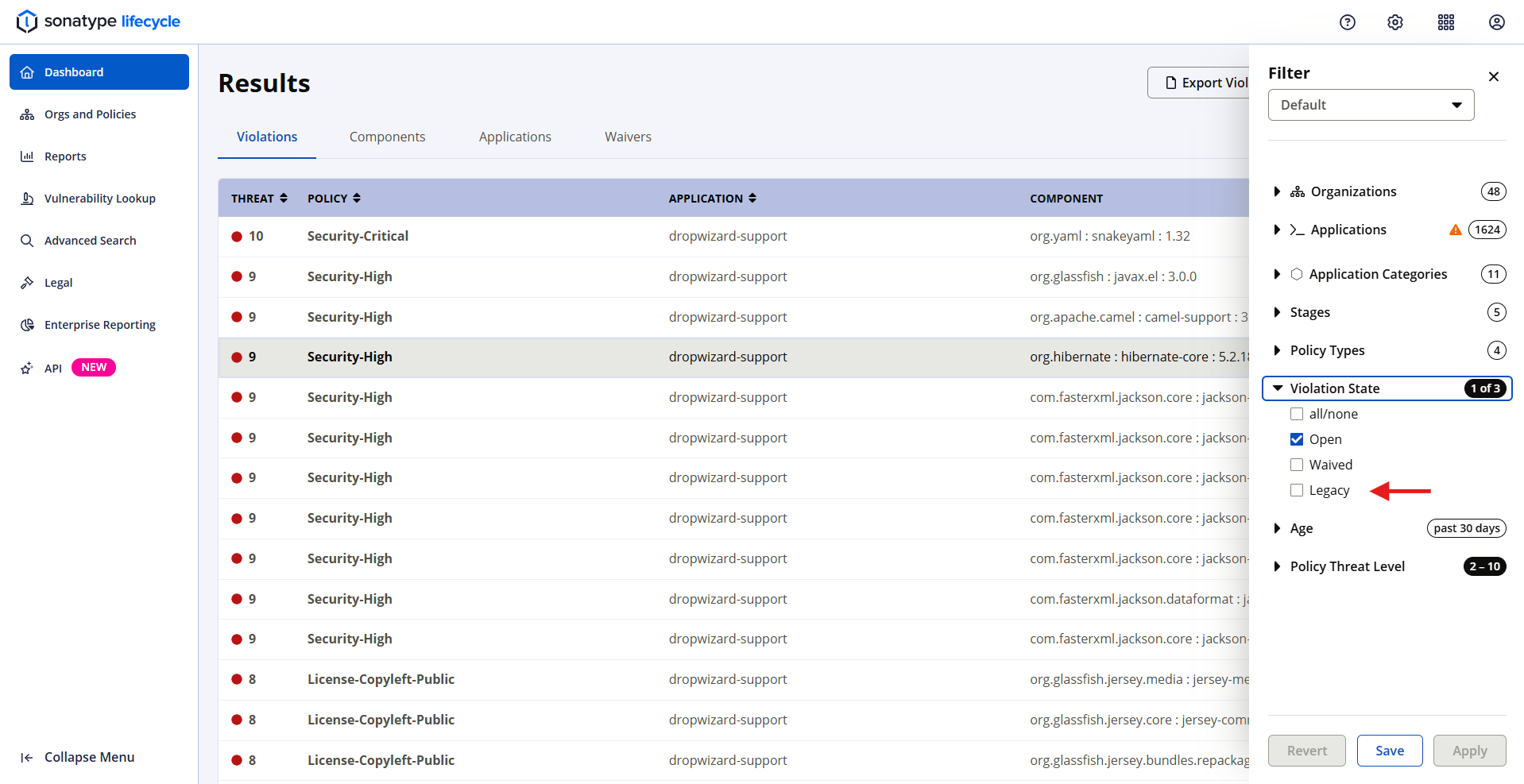Switch to the Components tab
1524x784 pixels.
tap(387, 137)
